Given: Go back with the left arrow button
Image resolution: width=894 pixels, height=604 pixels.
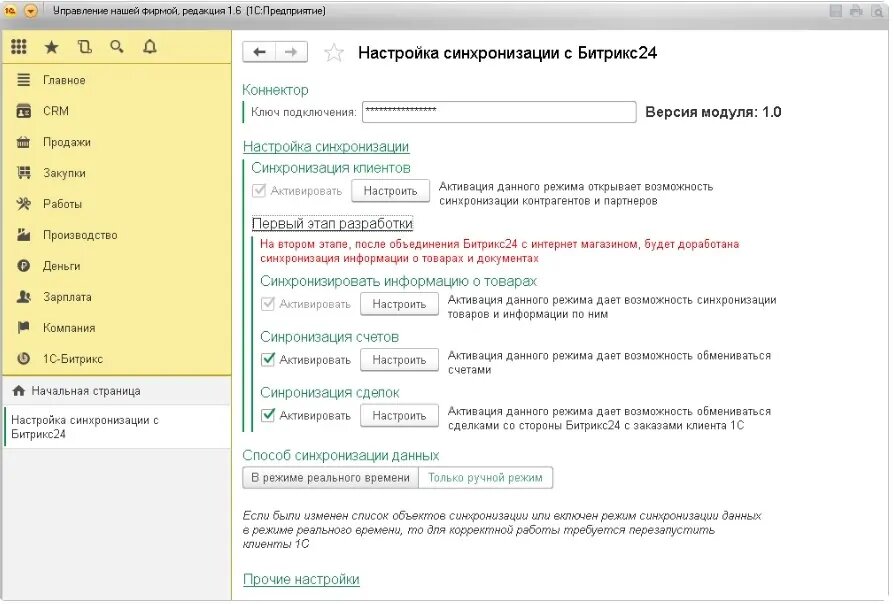Looking at the screenshot, I should 260,52.
